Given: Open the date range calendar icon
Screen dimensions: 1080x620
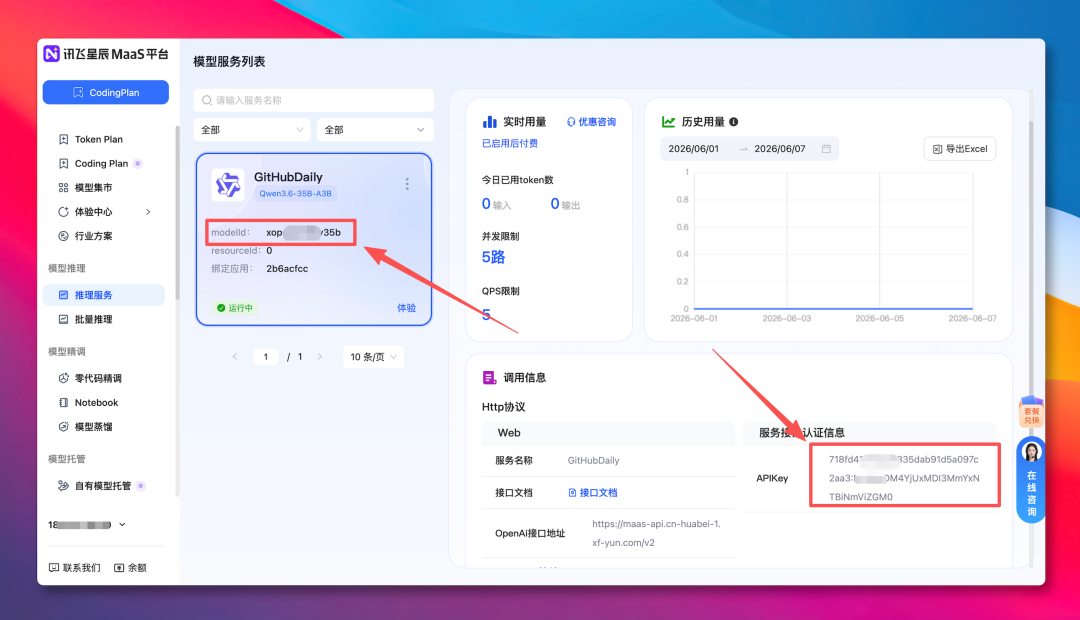Looking at the screenshot, I should [827, 149].
